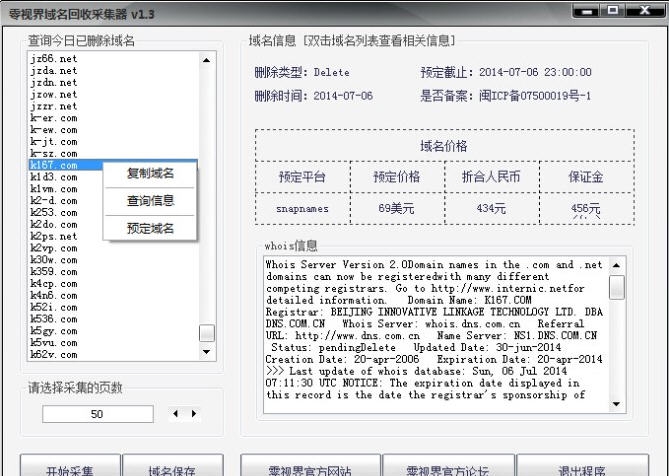Select k-ew.com in the domain list
Viewport: 669px width, 476px height.
54,130
